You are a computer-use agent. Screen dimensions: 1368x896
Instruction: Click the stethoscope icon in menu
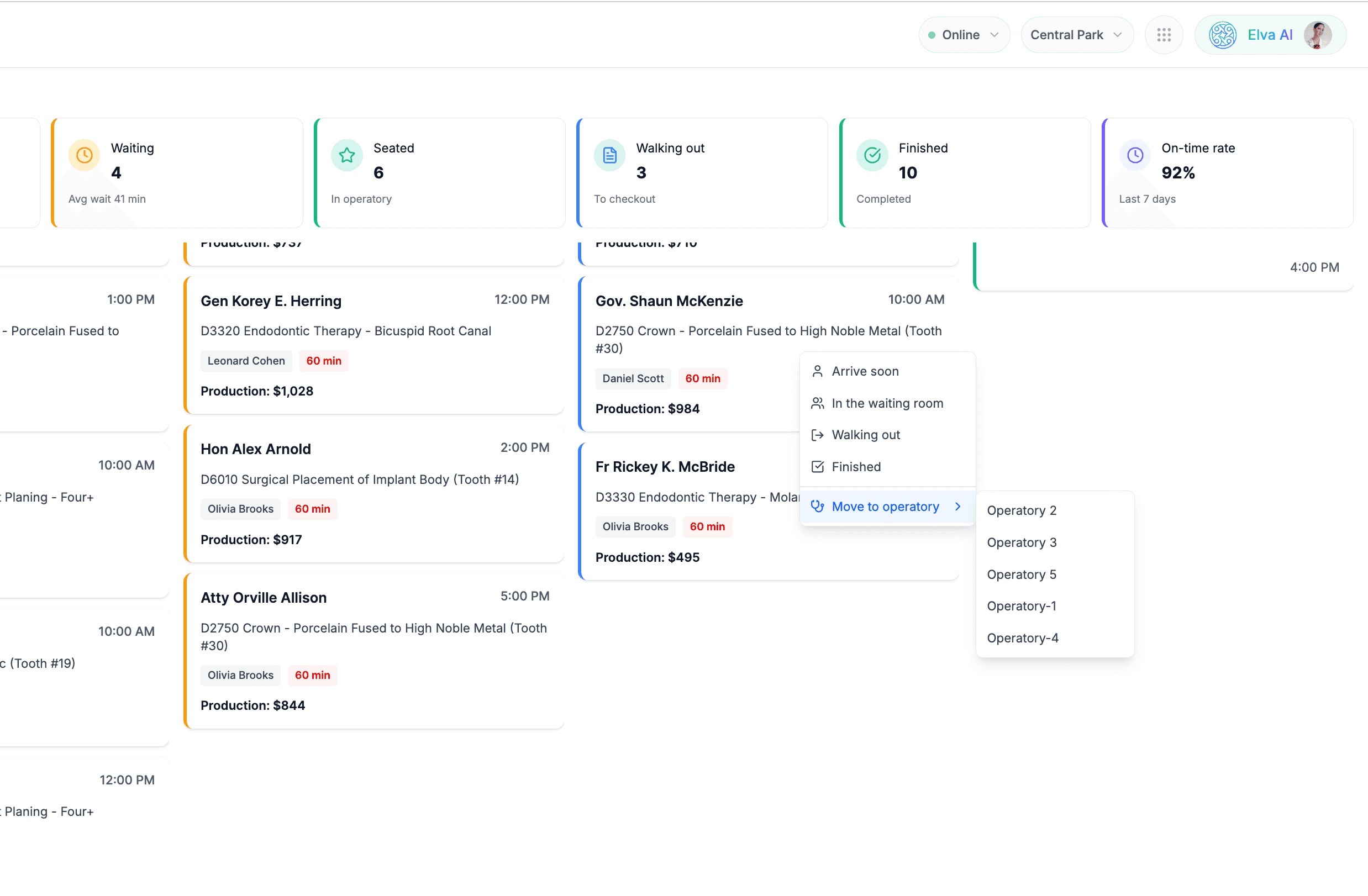817,507
